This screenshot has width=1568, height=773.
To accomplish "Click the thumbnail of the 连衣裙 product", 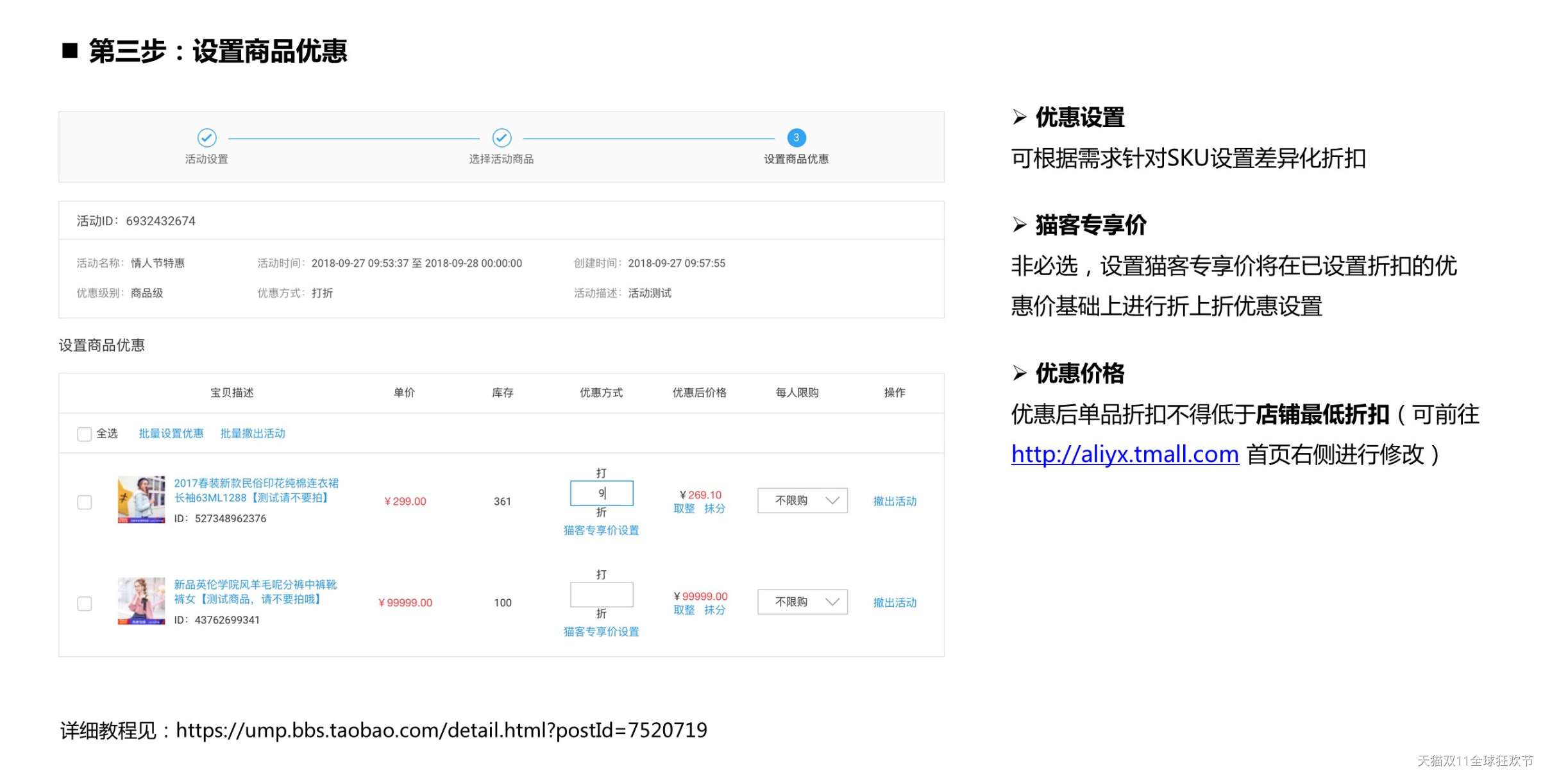I will (x=141, y=500).
